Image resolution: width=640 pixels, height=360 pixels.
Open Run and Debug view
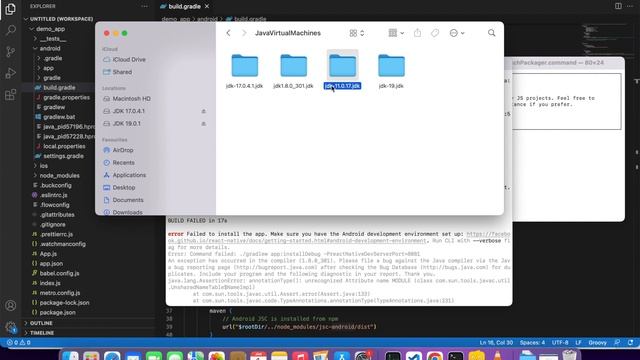click(11, 73)
